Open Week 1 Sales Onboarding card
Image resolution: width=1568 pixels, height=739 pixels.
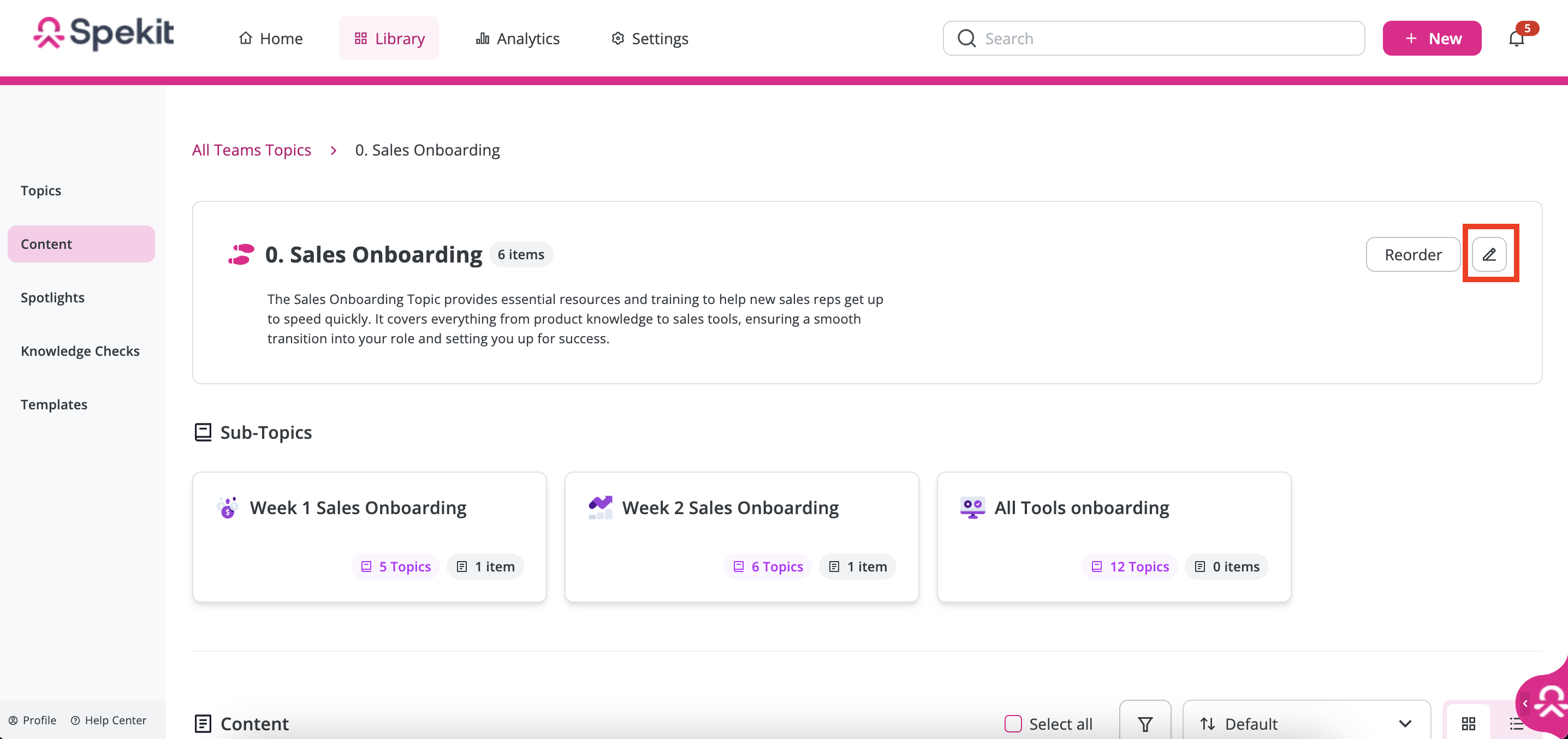click(370, 537)
